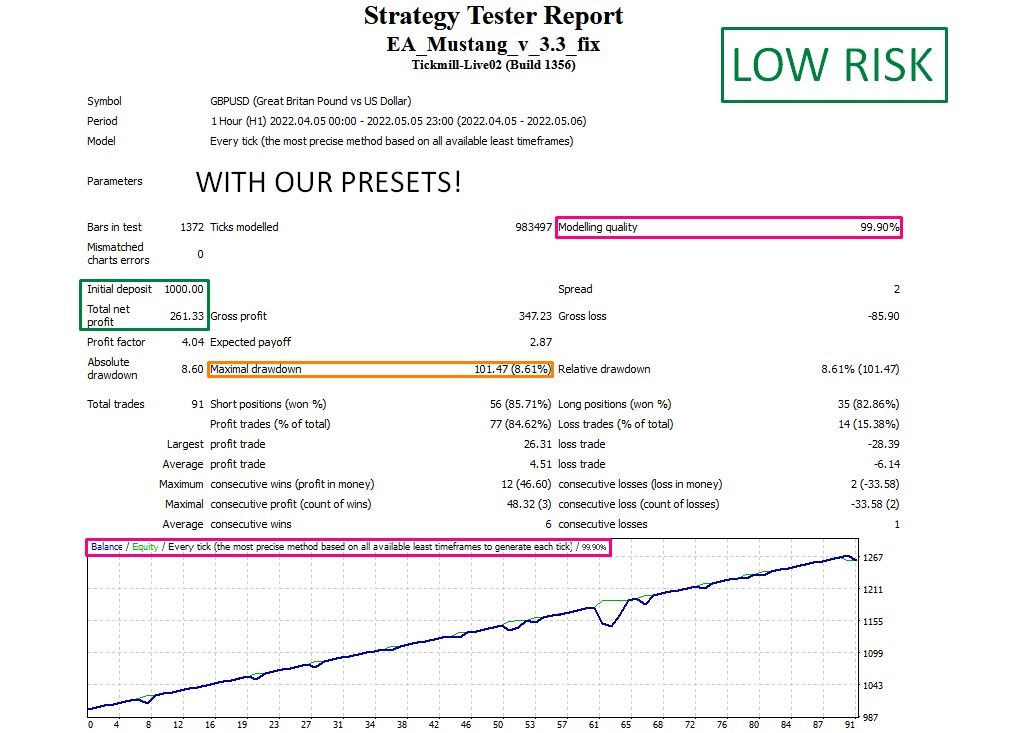Select the consecutive loss value -33.58 (2)
The height and width of the screenshot is (733, 1023).
(875, 504)
